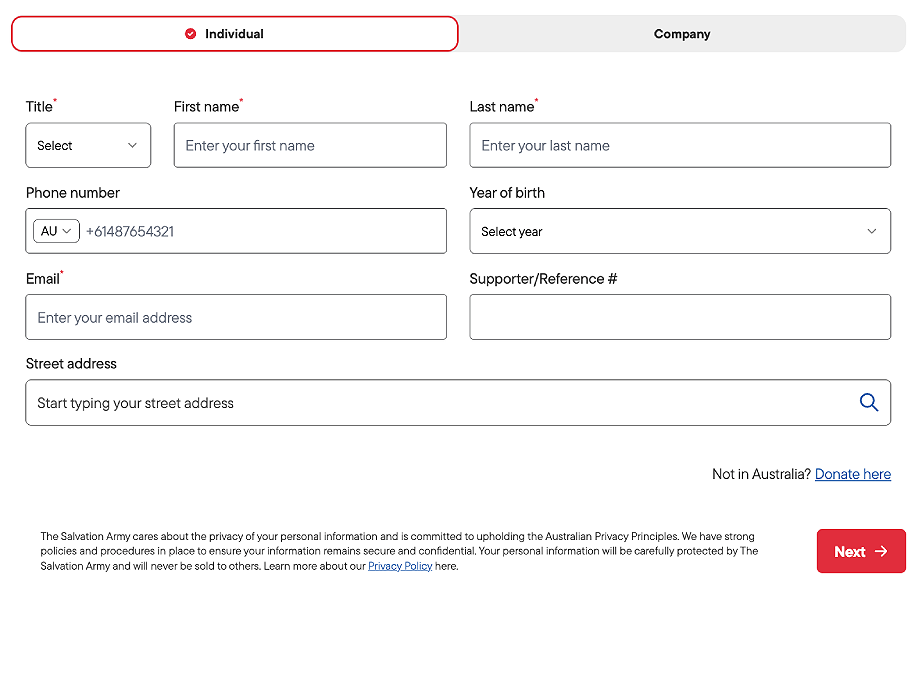Click the Year of birth chevron icon
The height and width of the screenshot is (685, 915).
pyautogui.click(x=872, y=231)
